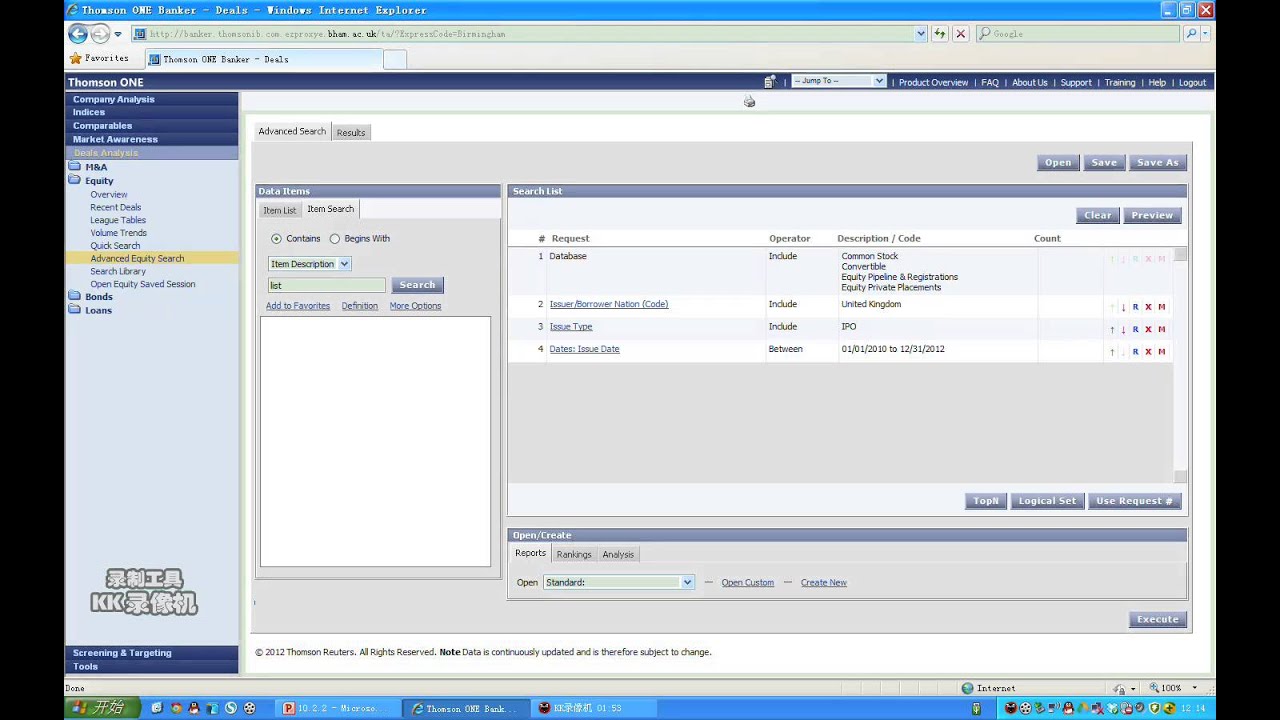Delete Issuer/Borrower Nation request with X
Viewport: 1280px width, 720px height.
pos(1148,307)
